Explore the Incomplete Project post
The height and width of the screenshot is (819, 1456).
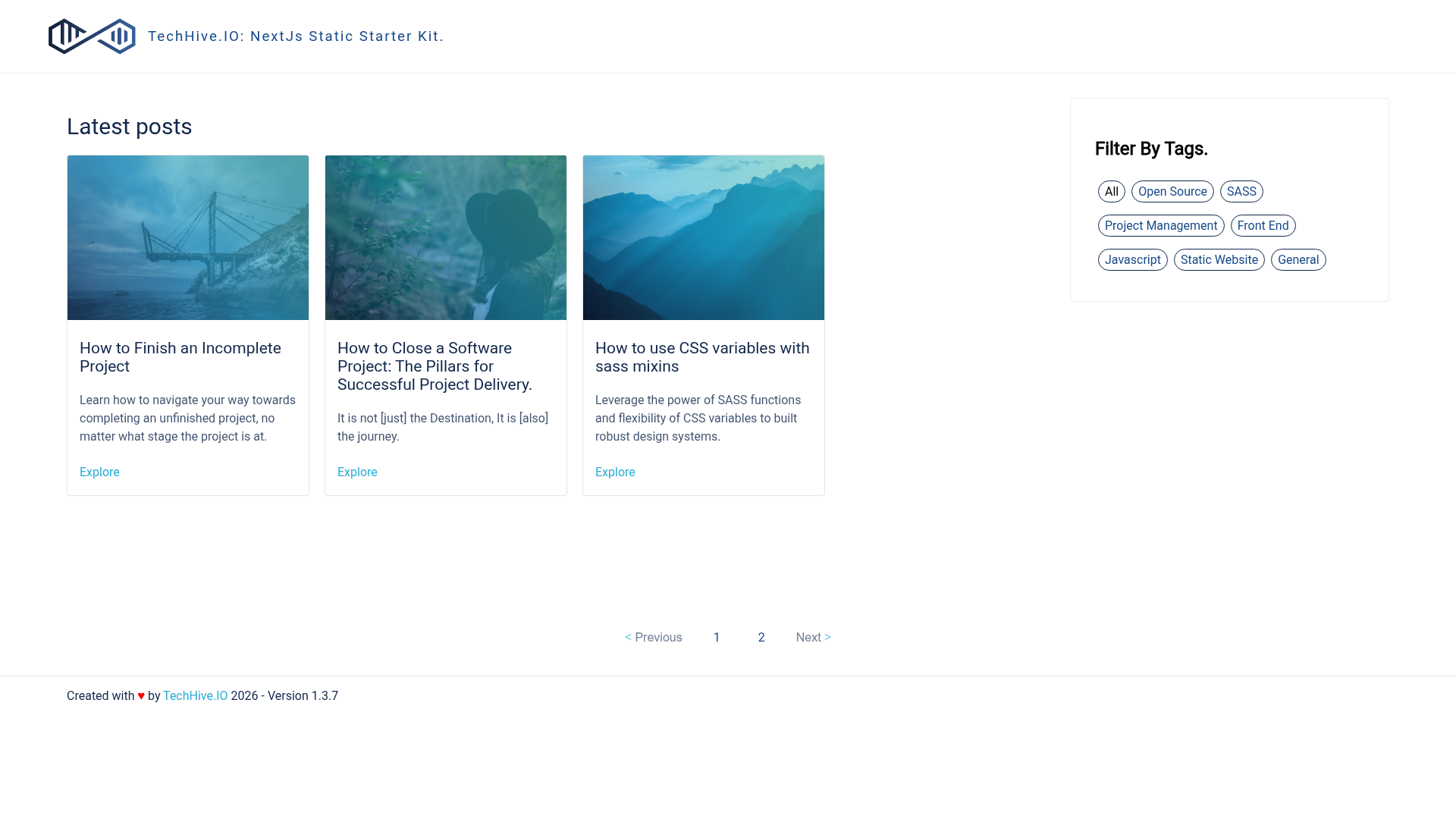coord(99,472)
